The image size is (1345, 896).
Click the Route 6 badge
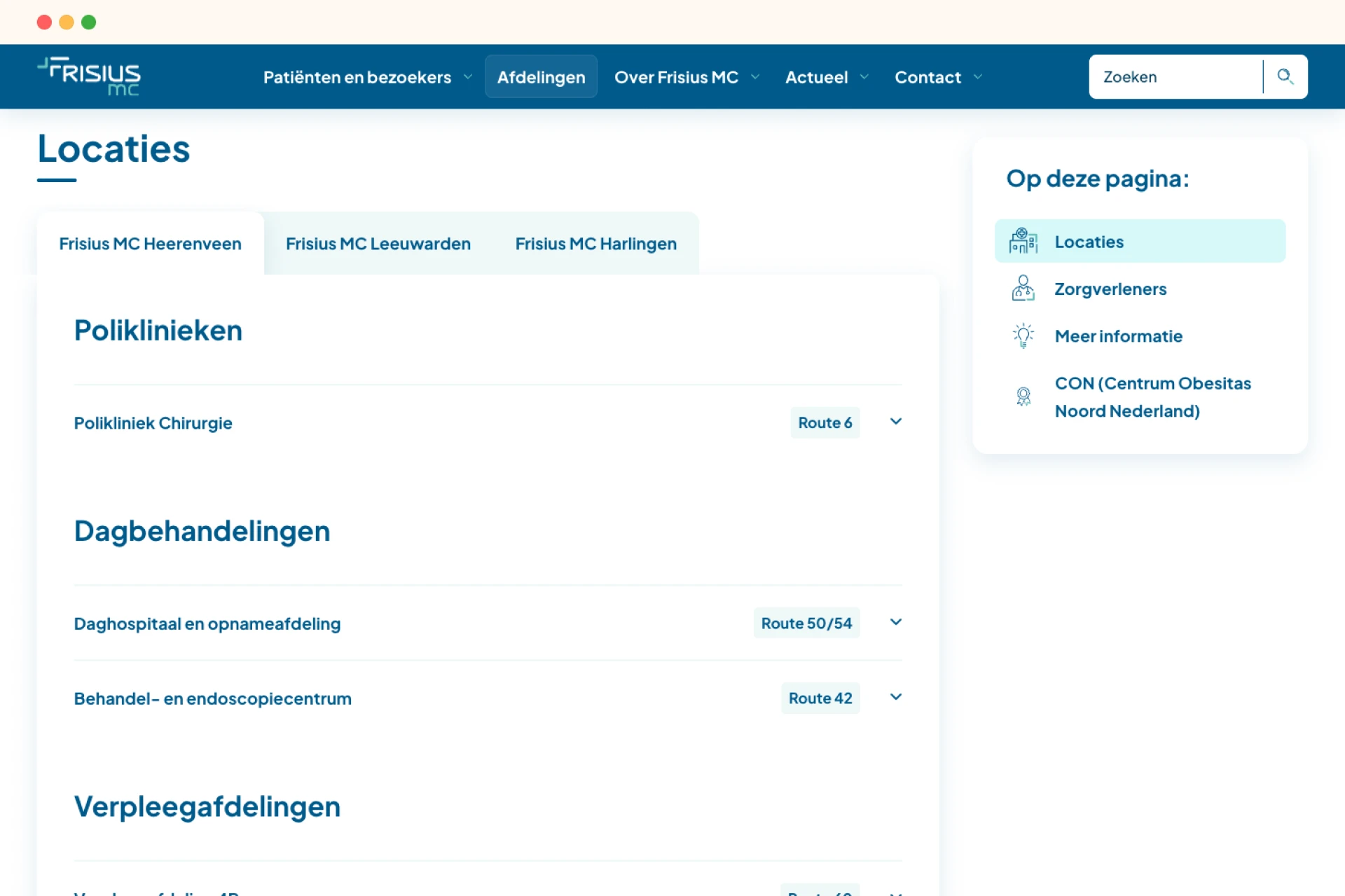(x=825, y=422)
